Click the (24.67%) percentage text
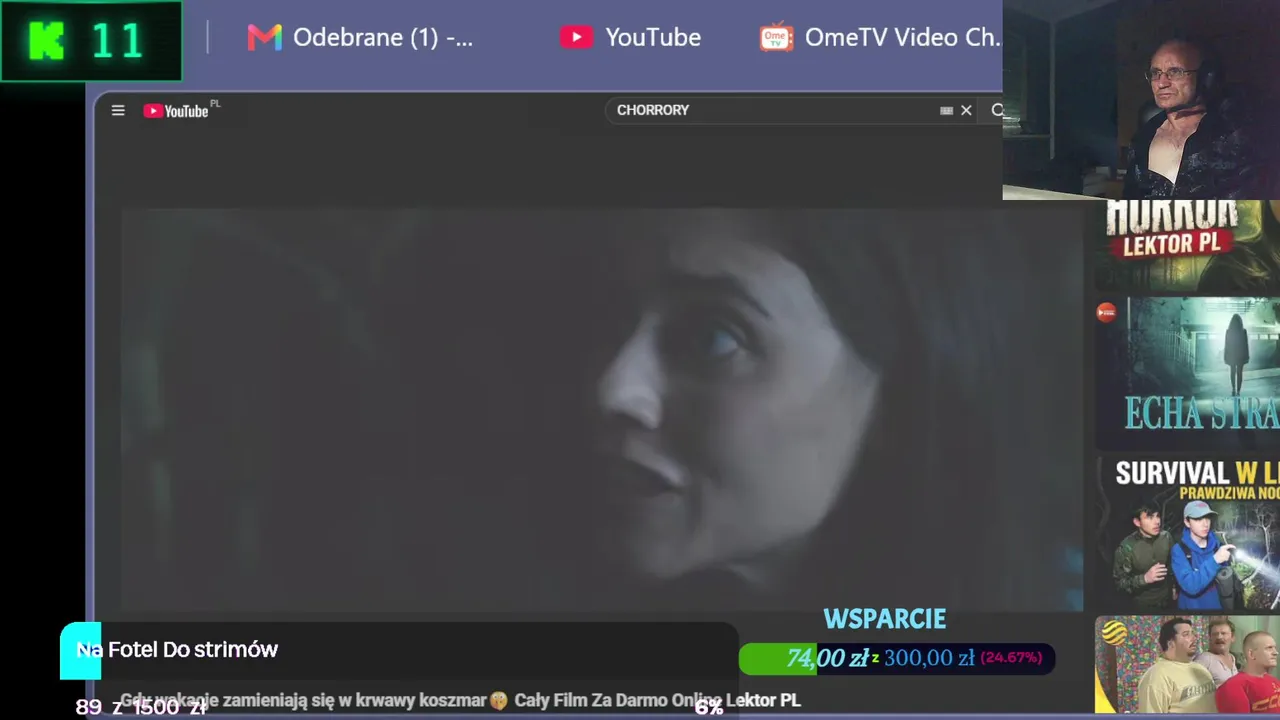This screenshot has height=720, width=1280. pos(1011,658)
